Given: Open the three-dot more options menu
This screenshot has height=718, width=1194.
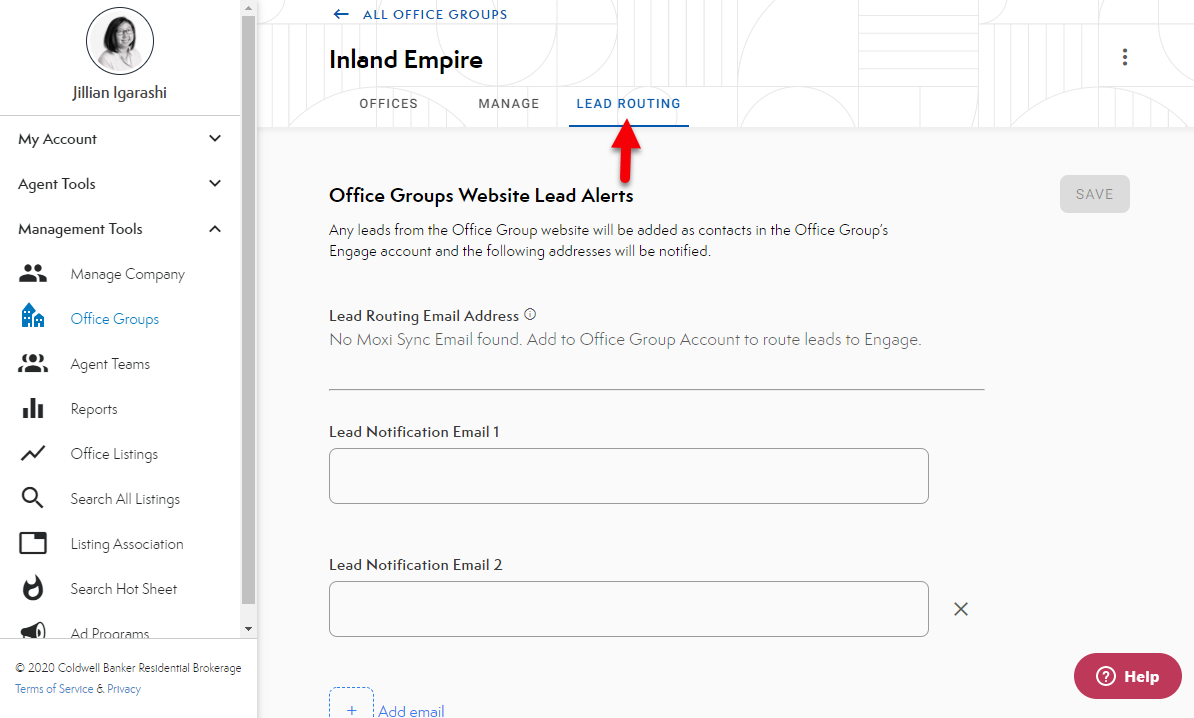Looking at the screenshot, I should click(x=1125, y=57).
